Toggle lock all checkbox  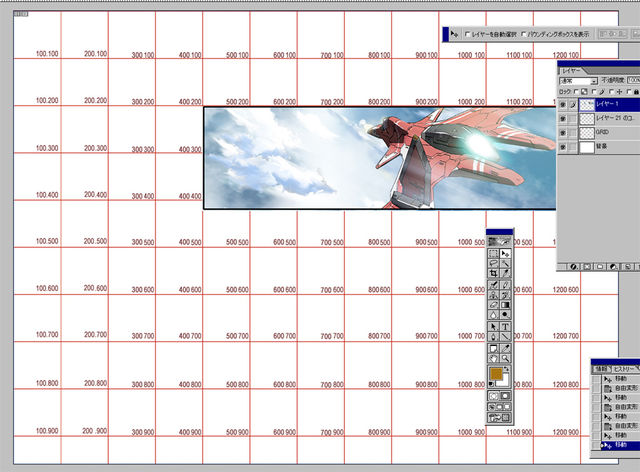point(629,92)
